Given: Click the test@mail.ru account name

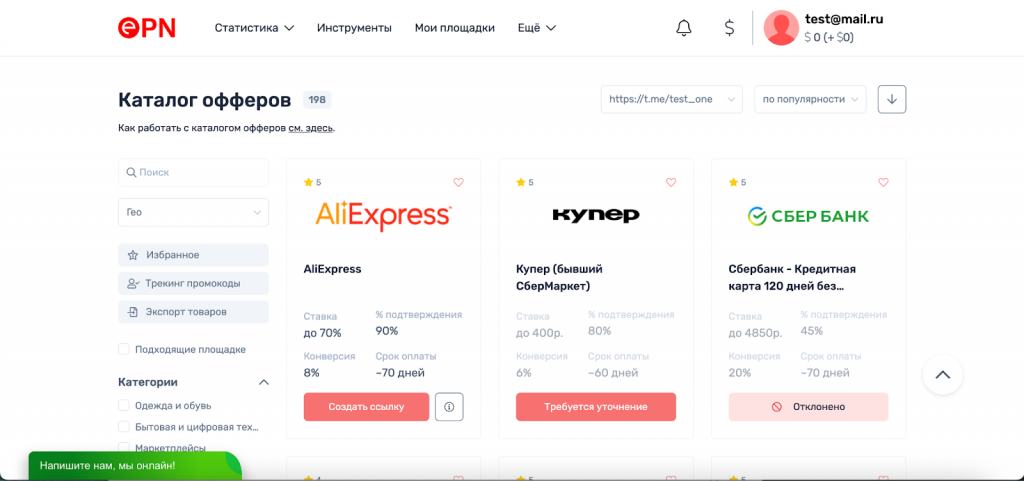Looking at the screenshot, I should [x=844, y=20].
